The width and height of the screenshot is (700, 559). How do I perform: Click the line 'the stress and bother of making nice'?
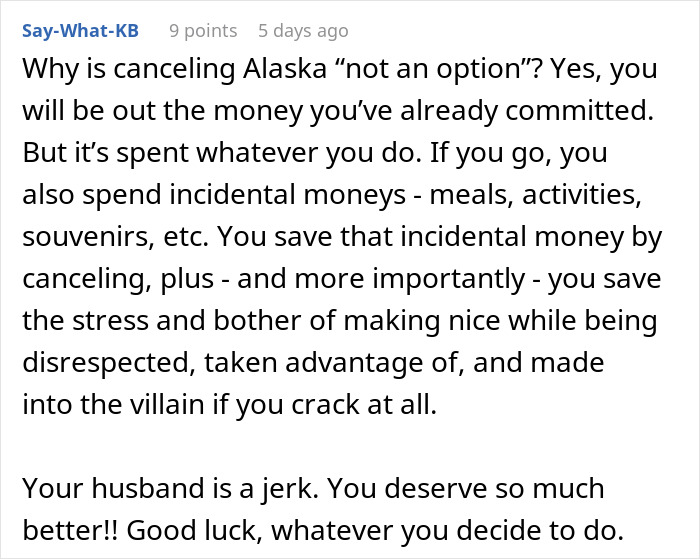click(339, 321)
